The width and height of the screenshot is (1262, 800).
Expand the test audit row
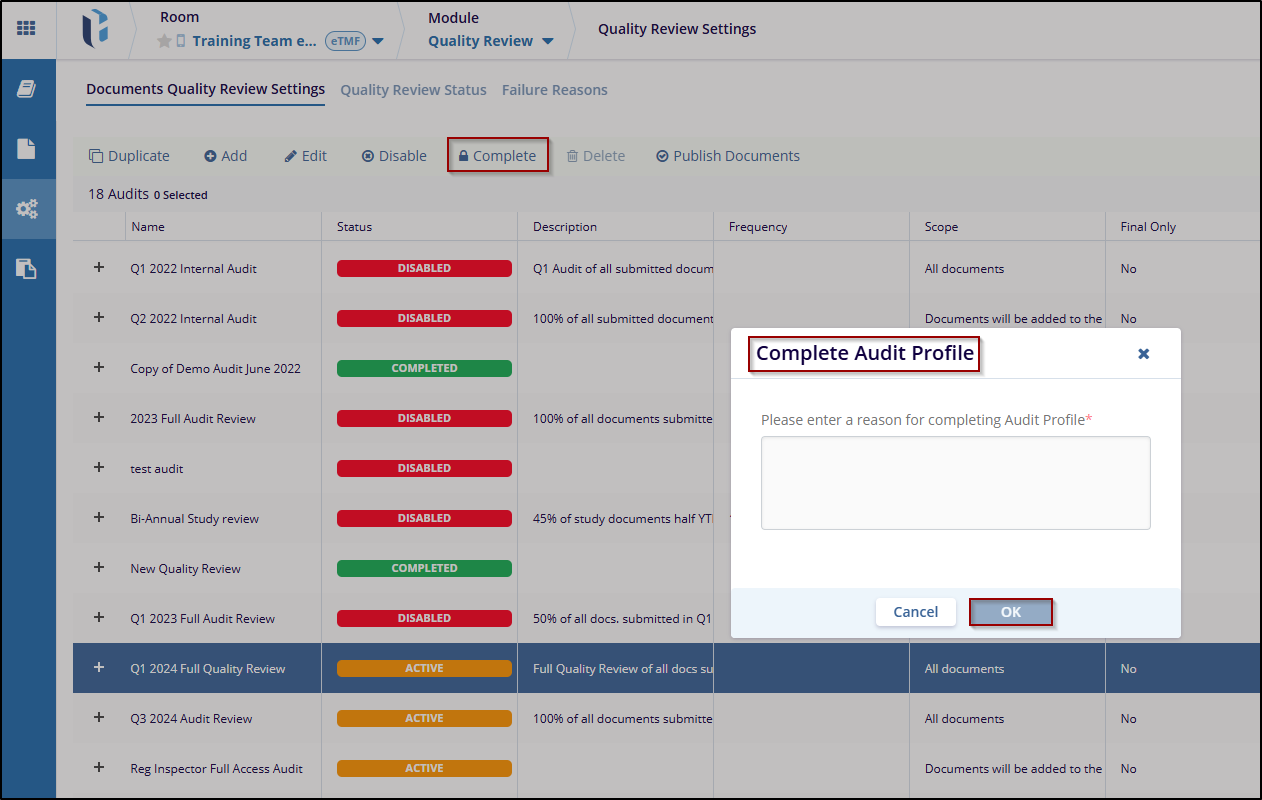click(99, 468)
